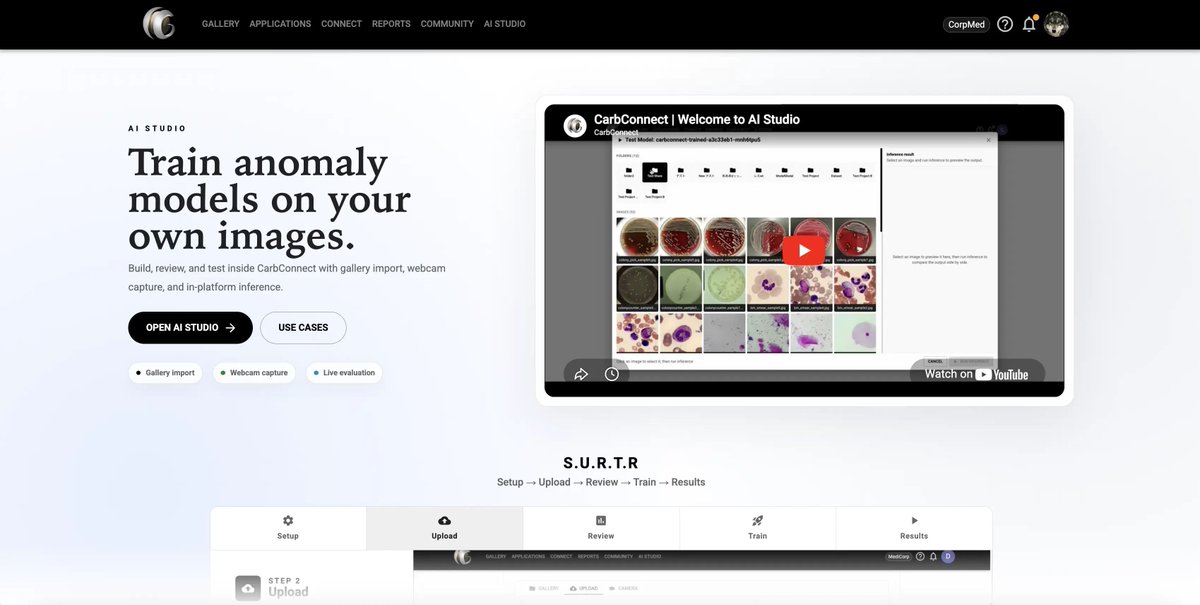Click the Webcam capture pill
The height and width of the screenshot is (605, 1200).
pyautogui.click(x=254, y=373)
